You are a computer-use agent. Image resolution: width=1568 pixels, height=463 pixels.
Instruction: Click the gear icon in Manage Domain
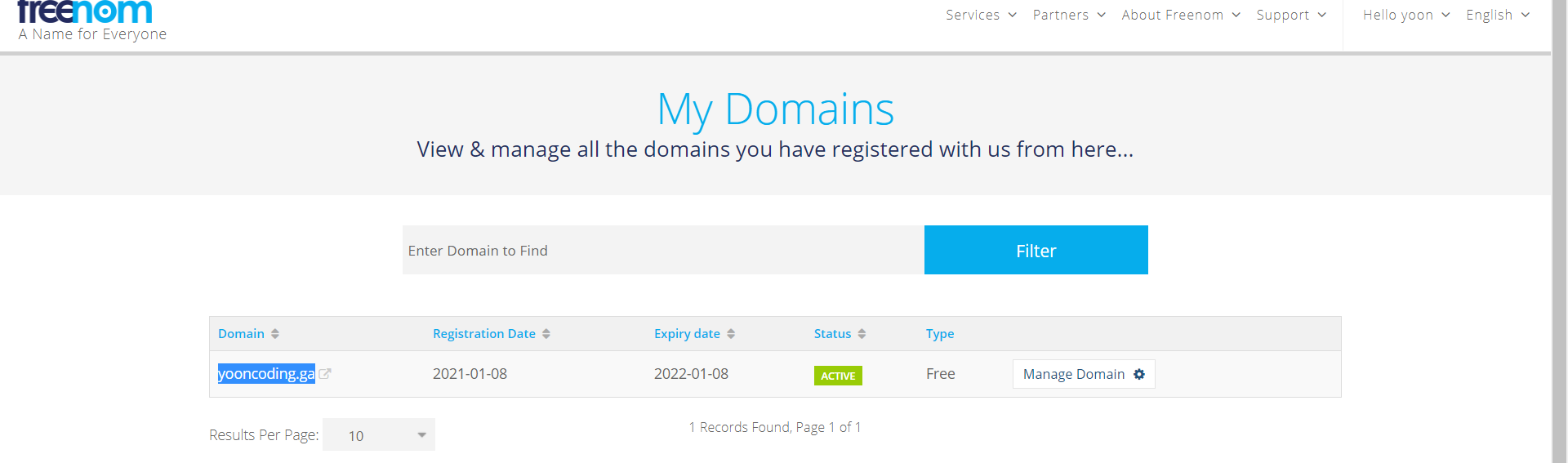coord(1139,374)
